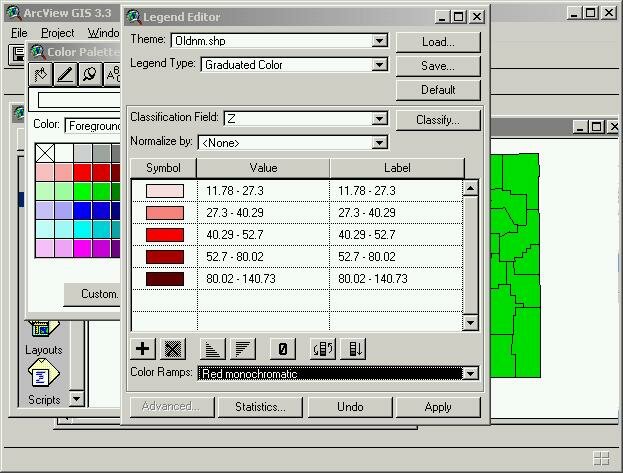Open the Color Ramps dropdown
Viewport: 623px width, 473px height.
pos(470,374)
